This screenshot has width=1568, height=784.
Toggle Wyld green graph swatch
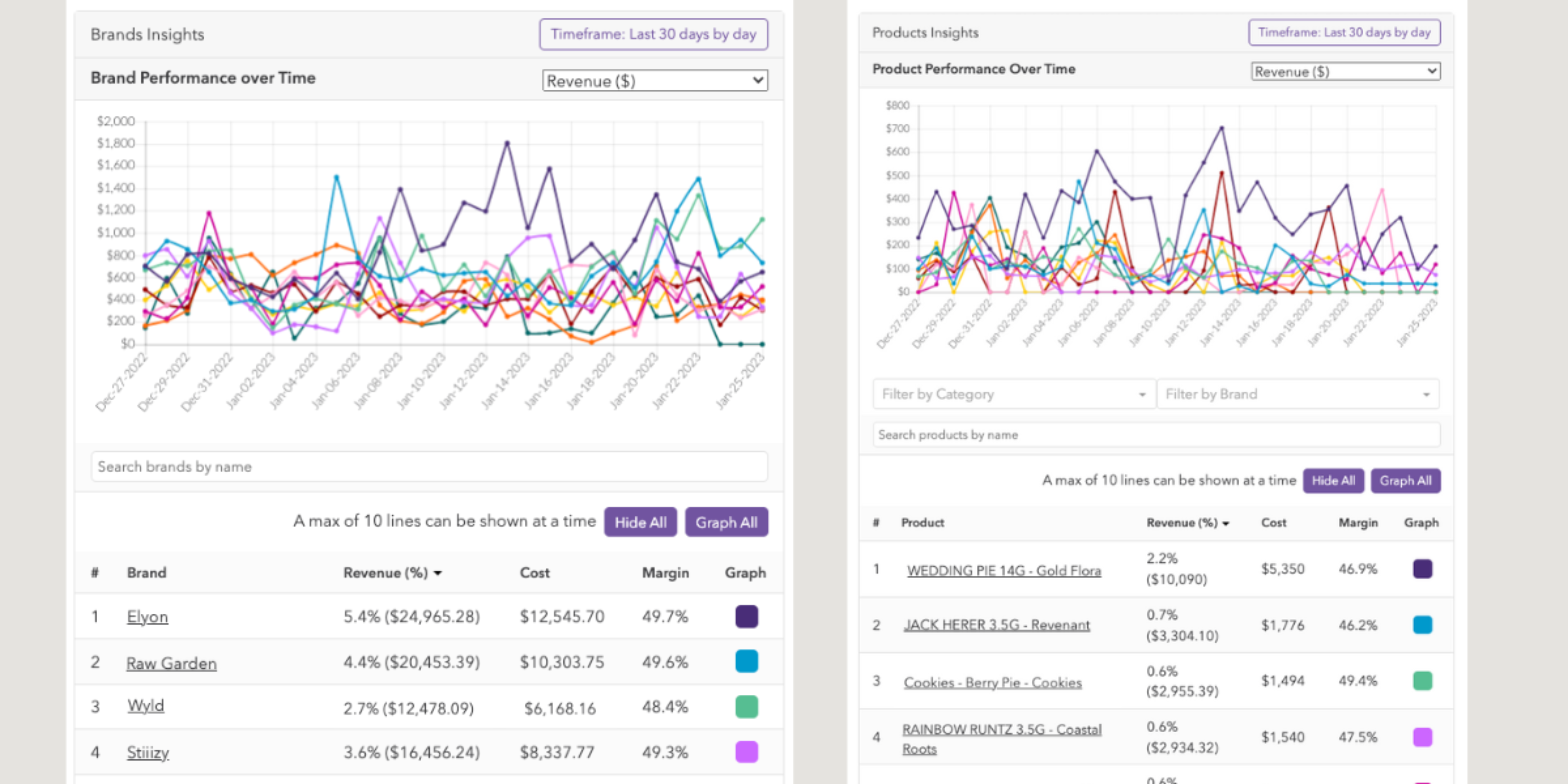746,707
